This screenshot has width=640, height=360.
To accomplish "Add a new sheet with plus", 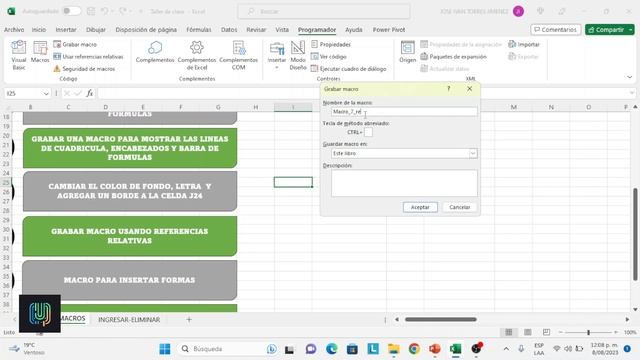I will [x=189, y=320].
